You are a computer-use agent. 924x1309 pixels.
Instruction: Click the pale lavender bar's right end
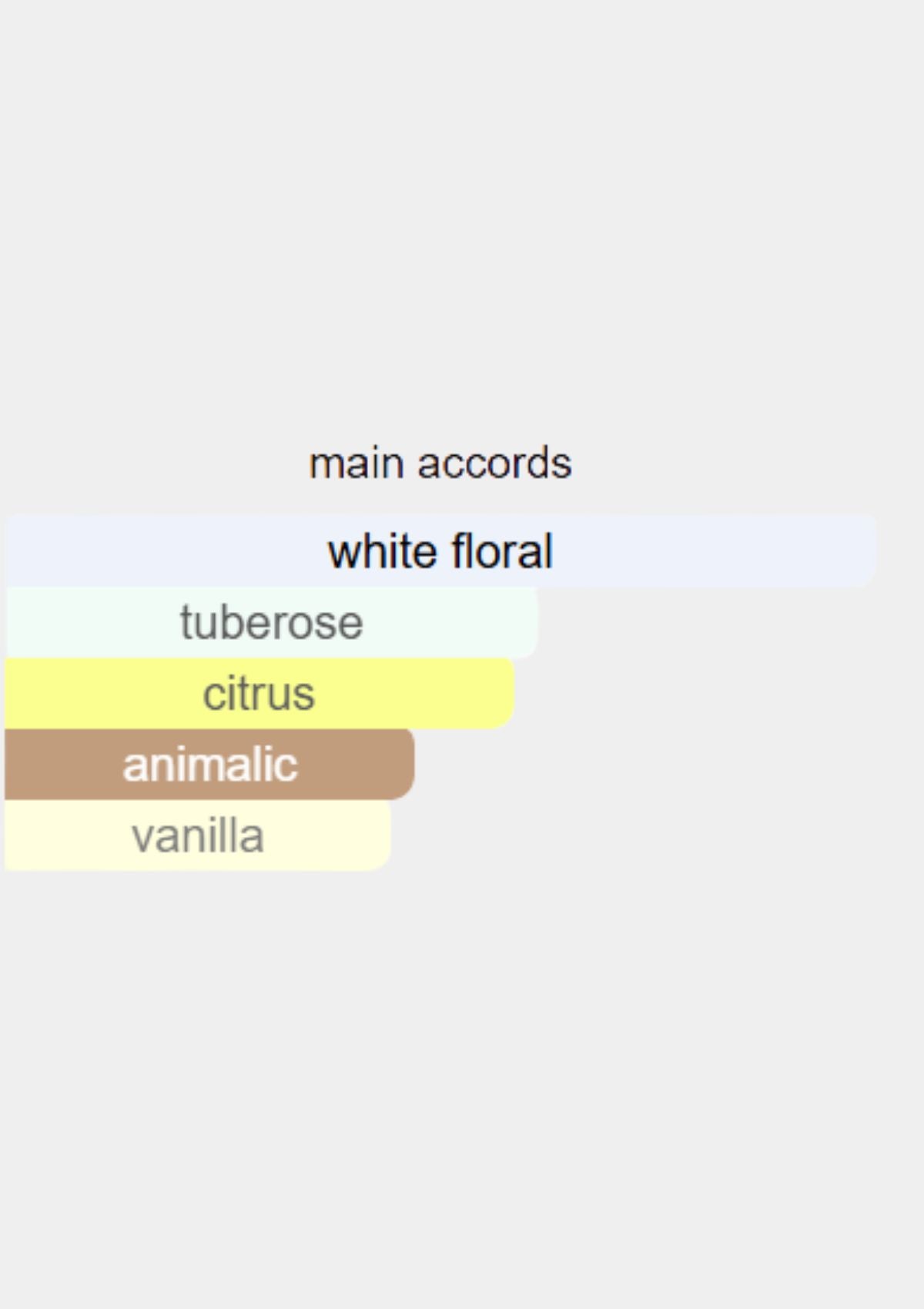(x=866, y=551)
